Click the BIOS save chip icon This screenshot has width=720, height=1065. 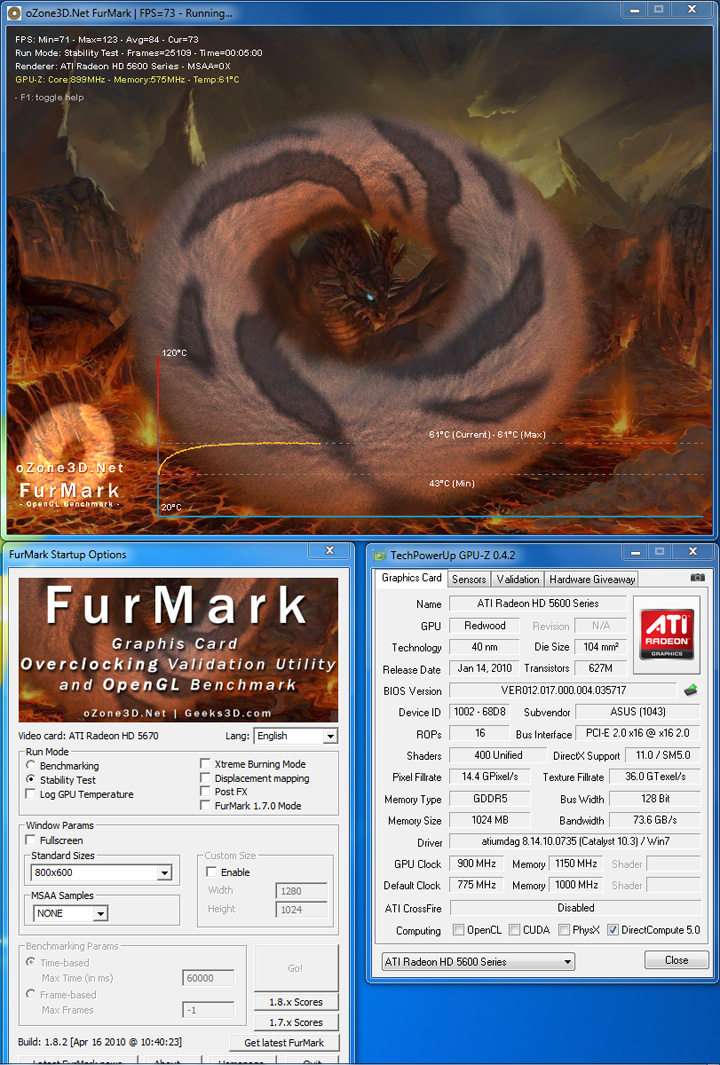[691, 691]
